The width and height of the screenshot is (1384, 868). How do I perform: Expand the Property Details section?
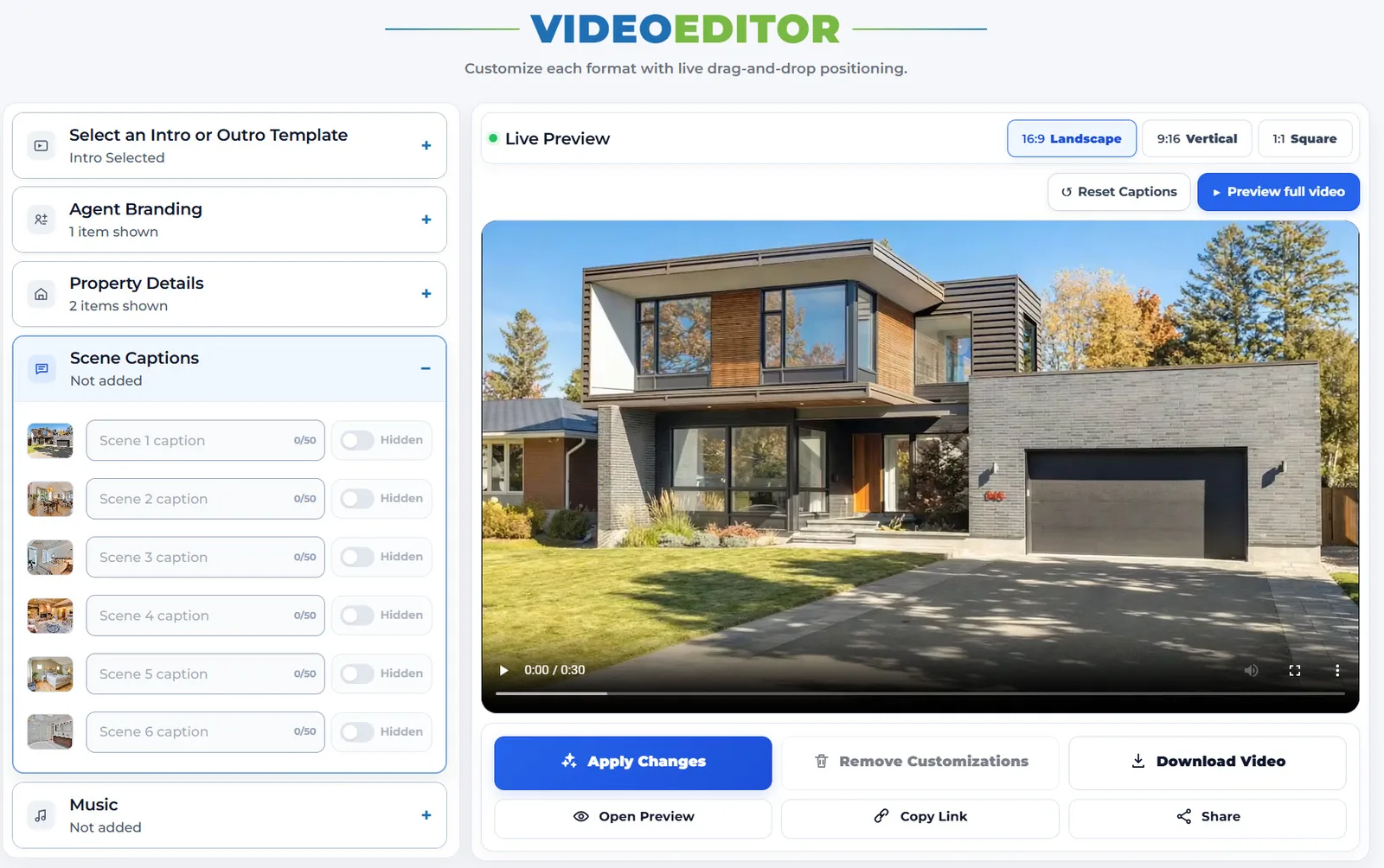click(x=426, y=294)
